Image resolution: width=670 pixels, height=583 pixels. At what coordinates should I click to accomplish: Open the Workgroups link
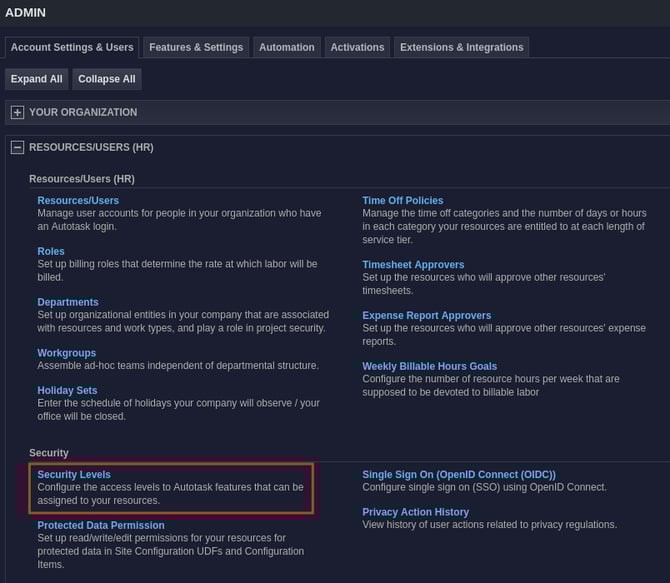click(67, 354)
